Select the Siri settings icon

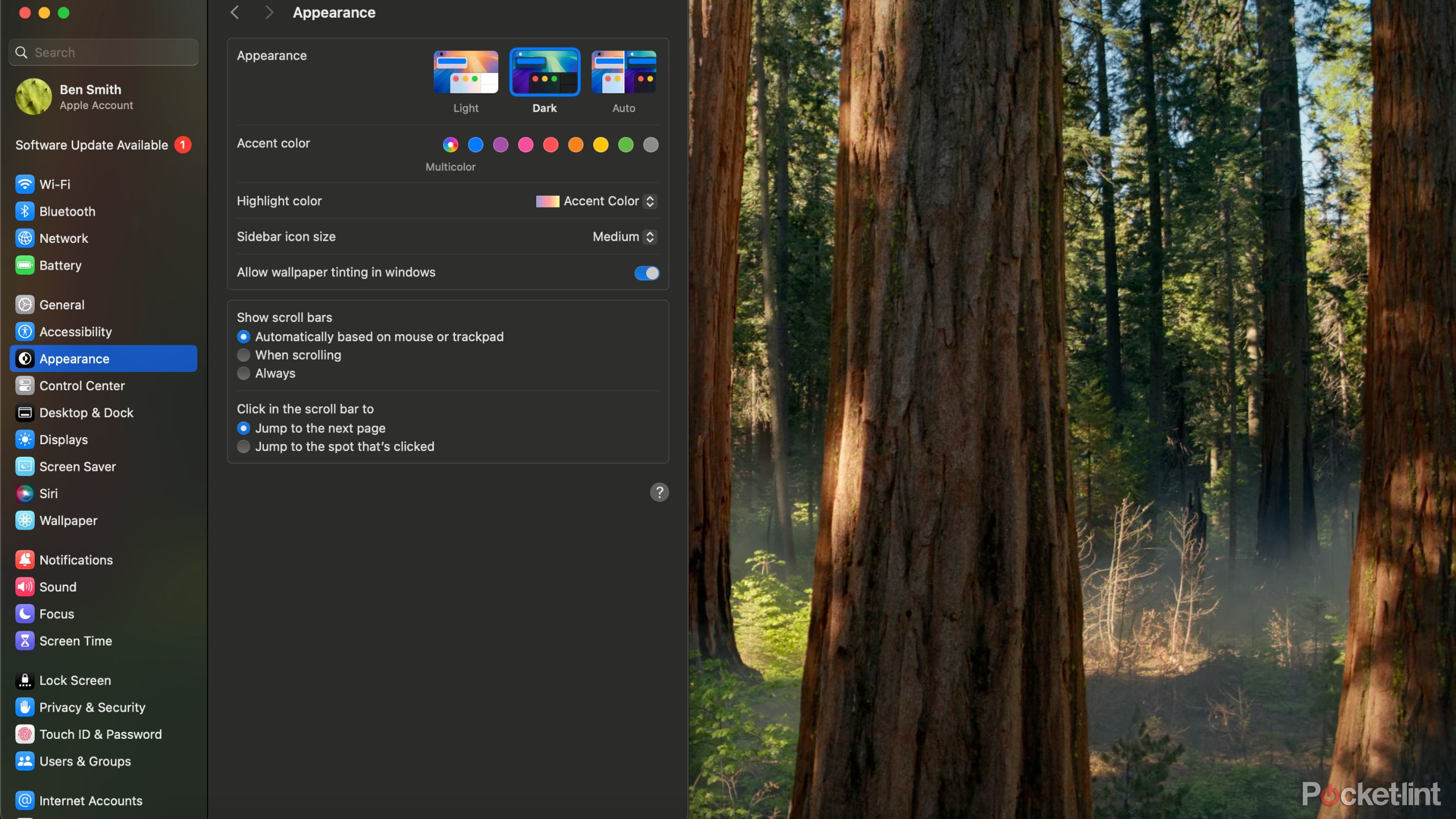pos(25,492)
